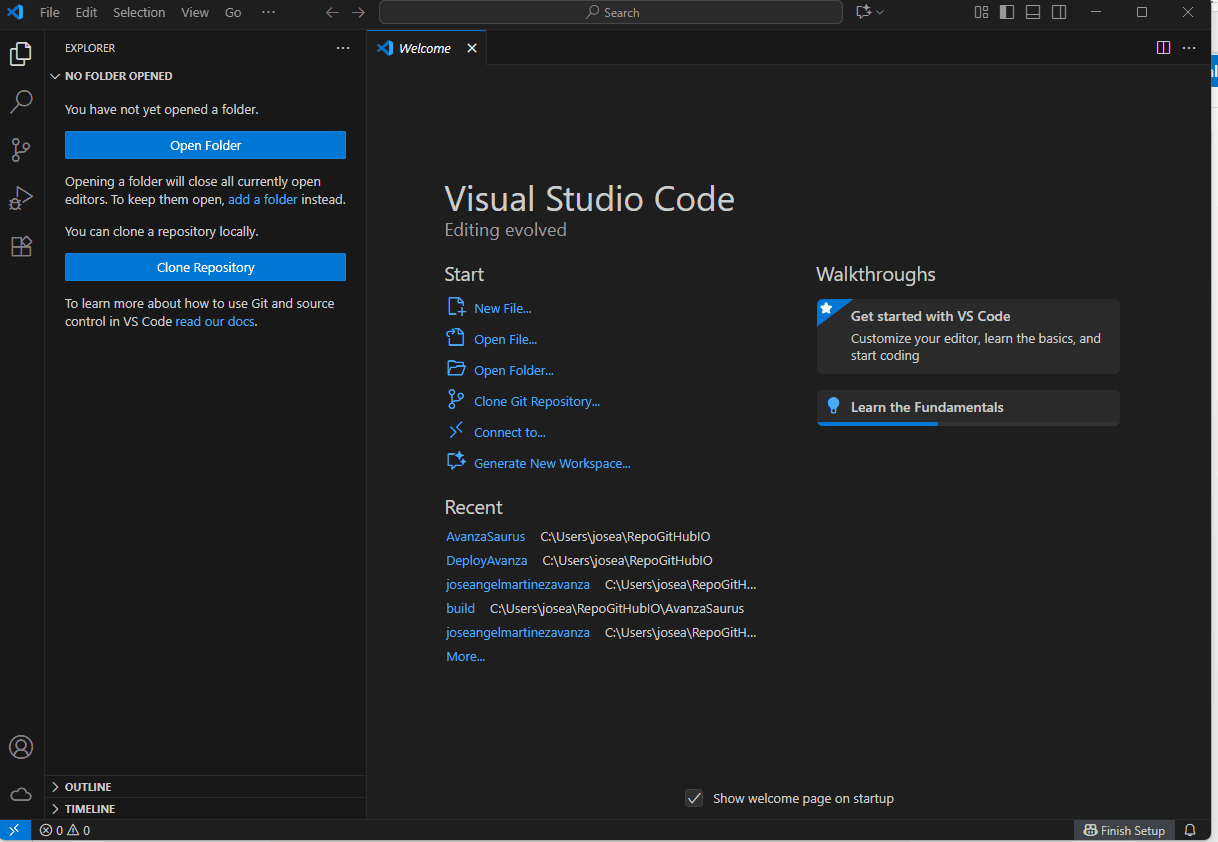Show hidden menus via the title bar ellipsis
Viewport: 1218px width, 842px height.
pyautogui.click(x=268, y=12)
